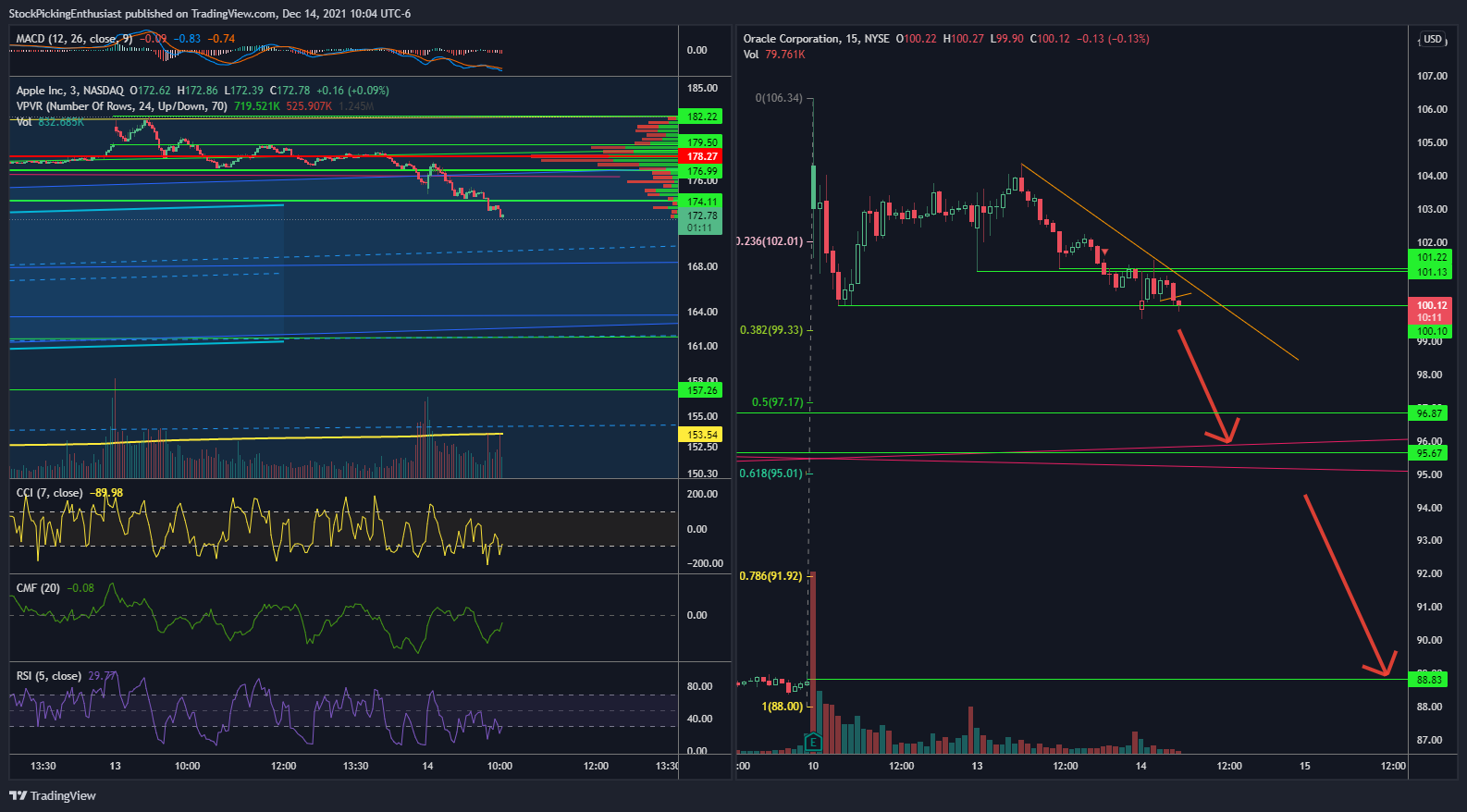
Task: Click the 101.22 price label
Action: (x=1432, y=258)
